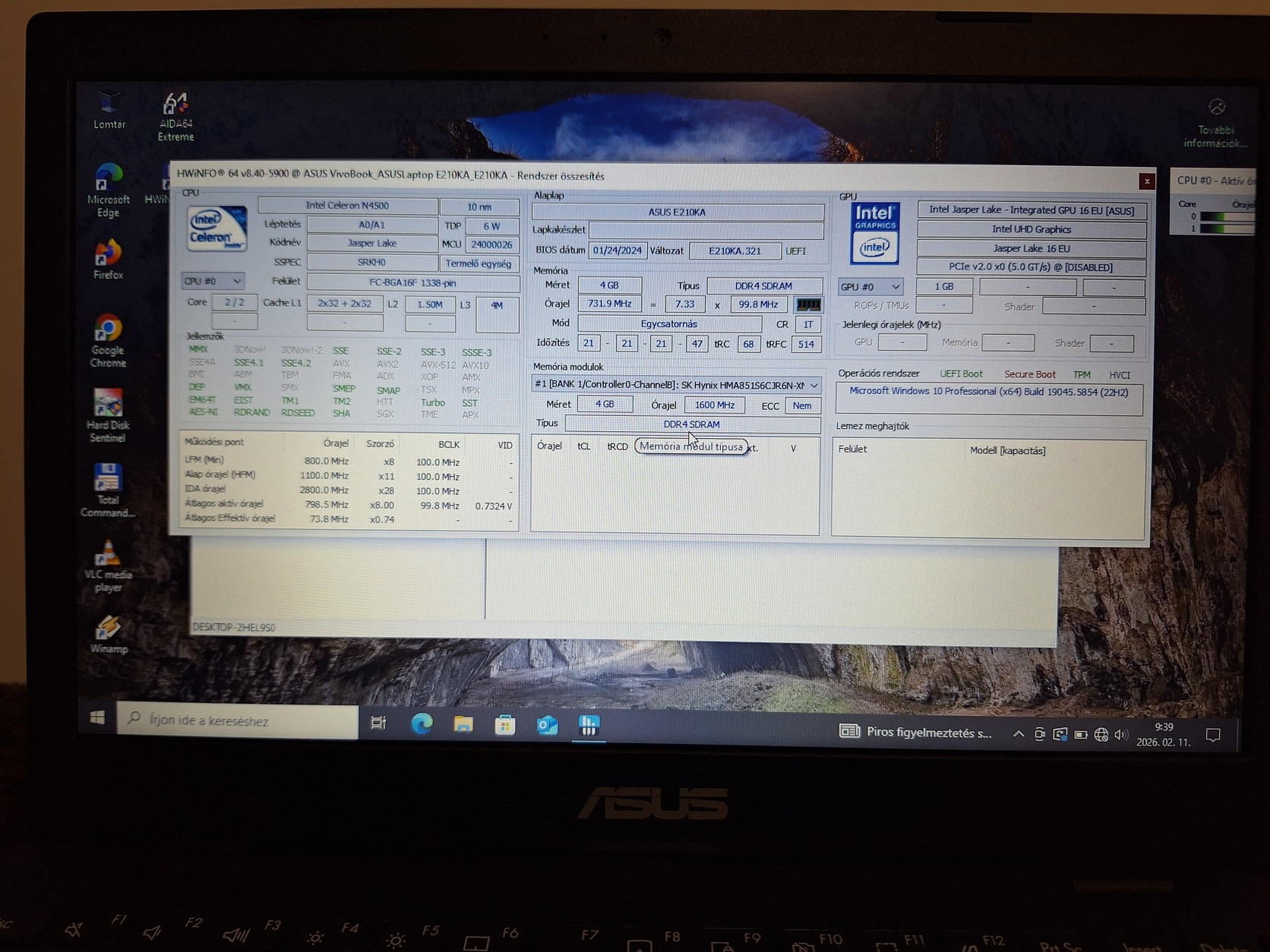This screenshot has height=952, width=1270.
Task: Click the battery icon in the system tray
Action: click(1080, 735)
